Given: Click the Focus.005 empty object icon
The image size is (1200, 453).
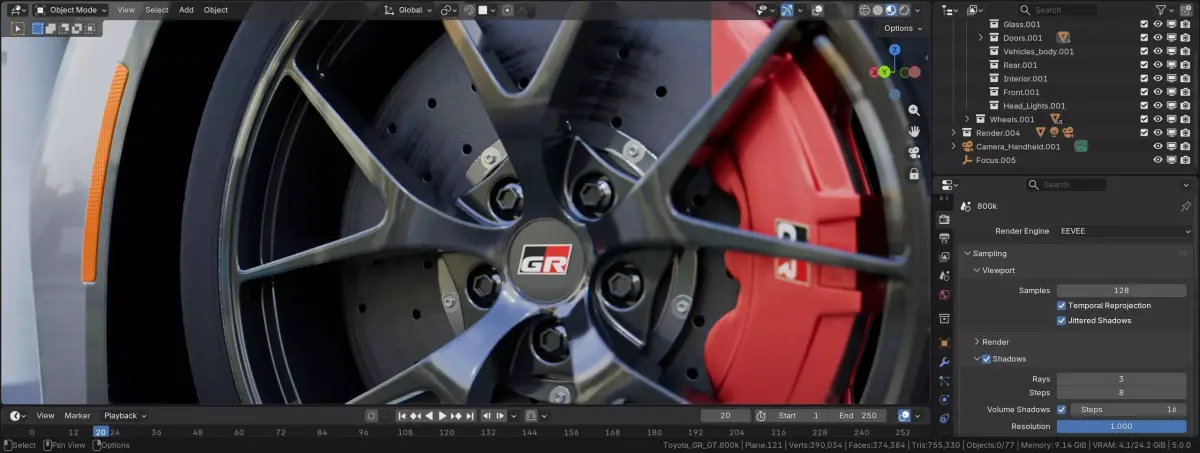Looking at the screenshot, I should point(968,160).
